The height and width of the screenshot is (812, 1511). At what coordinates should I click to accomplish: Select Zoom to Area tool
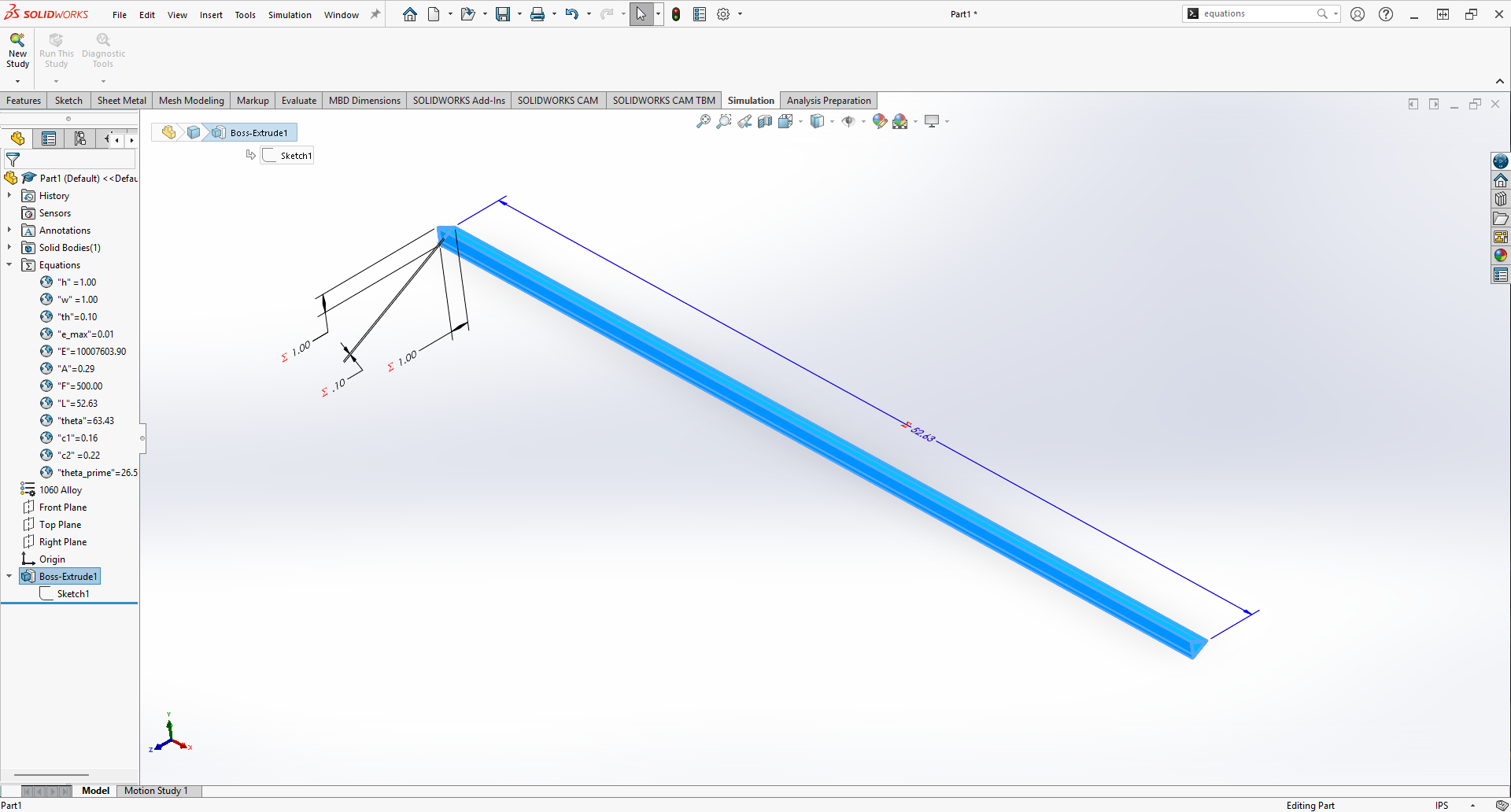tap(724, 121)
